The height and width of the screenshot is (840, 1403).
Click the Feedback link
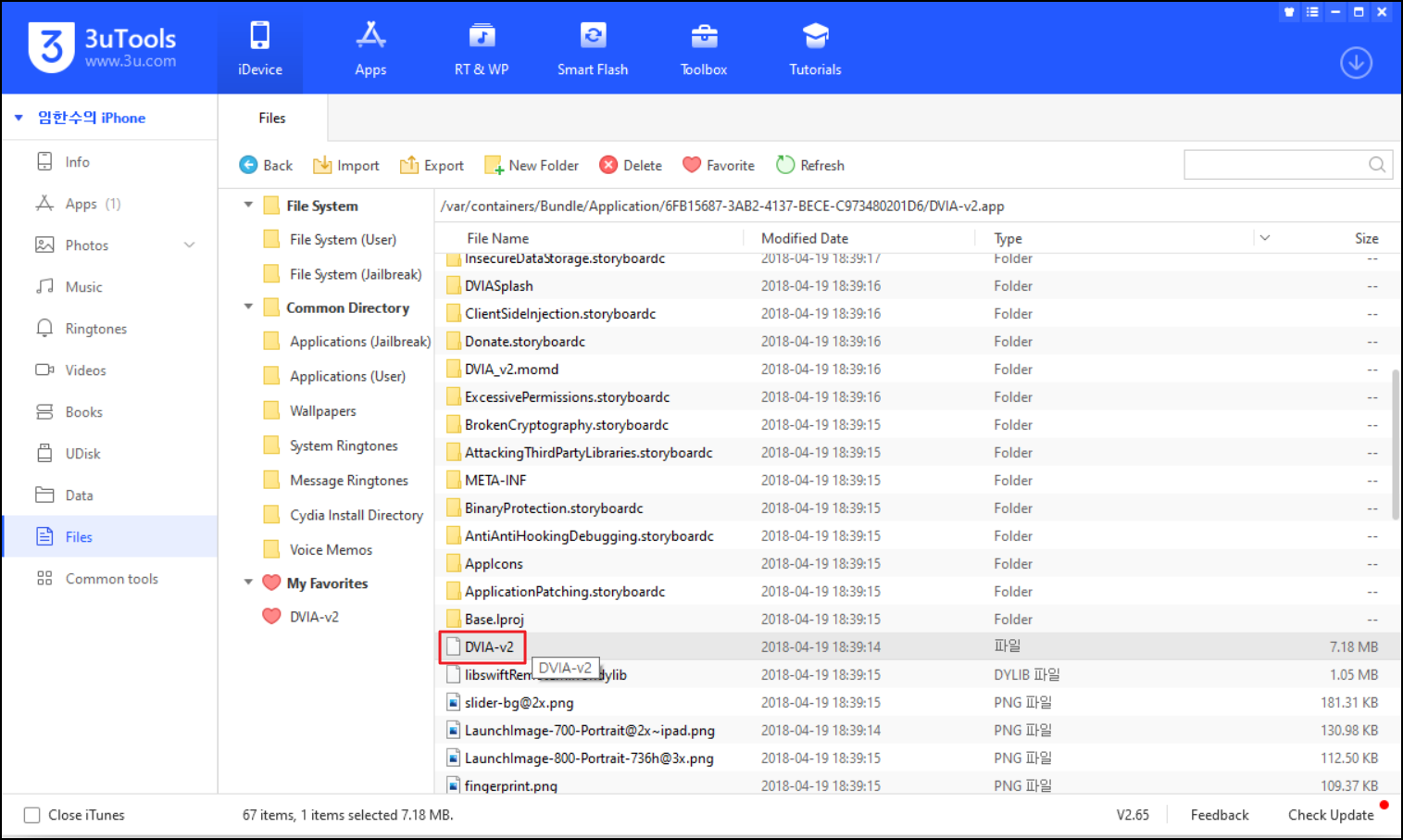(x=1219, y=815)
